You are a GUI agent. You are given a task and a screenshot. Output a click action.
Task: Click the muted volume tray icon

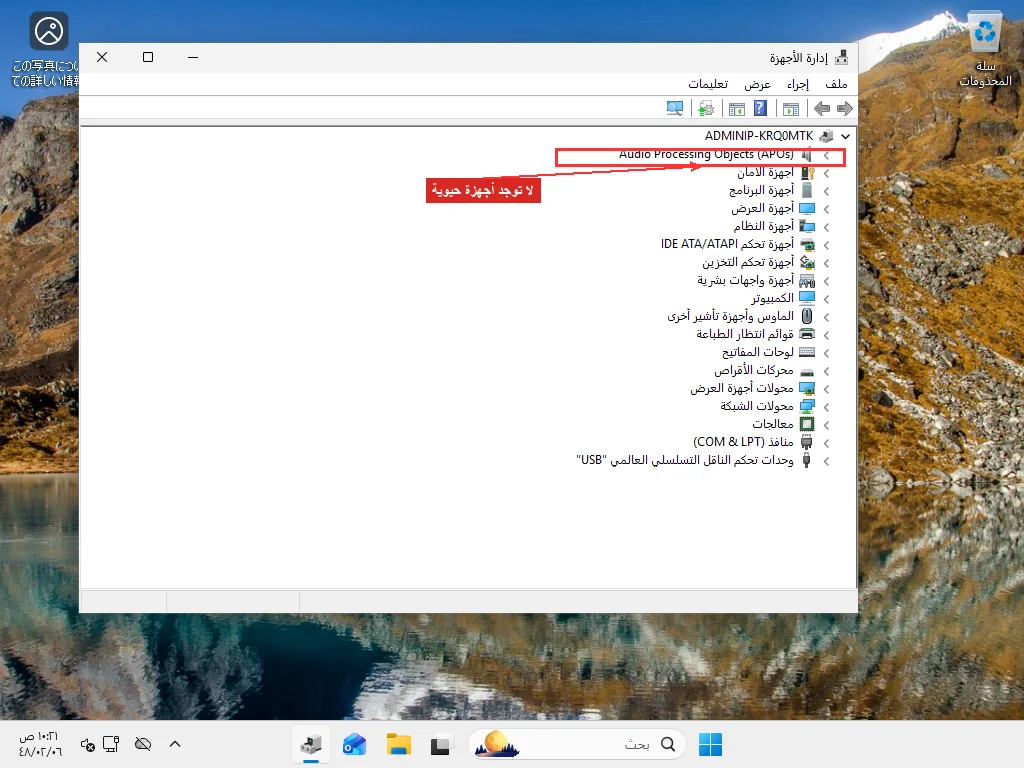point(88,744)
